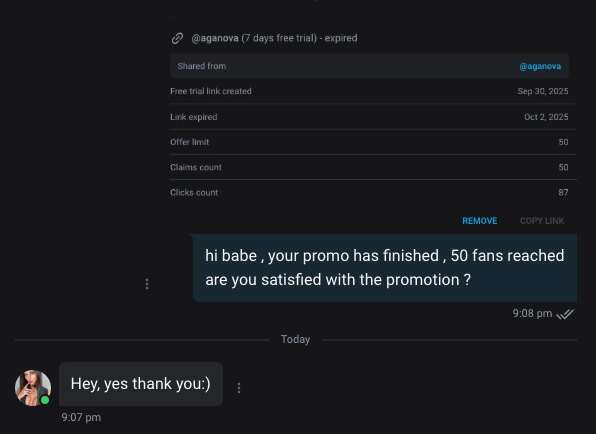
Task: Open options menu for the promo finished message
Action: [147, 284]
